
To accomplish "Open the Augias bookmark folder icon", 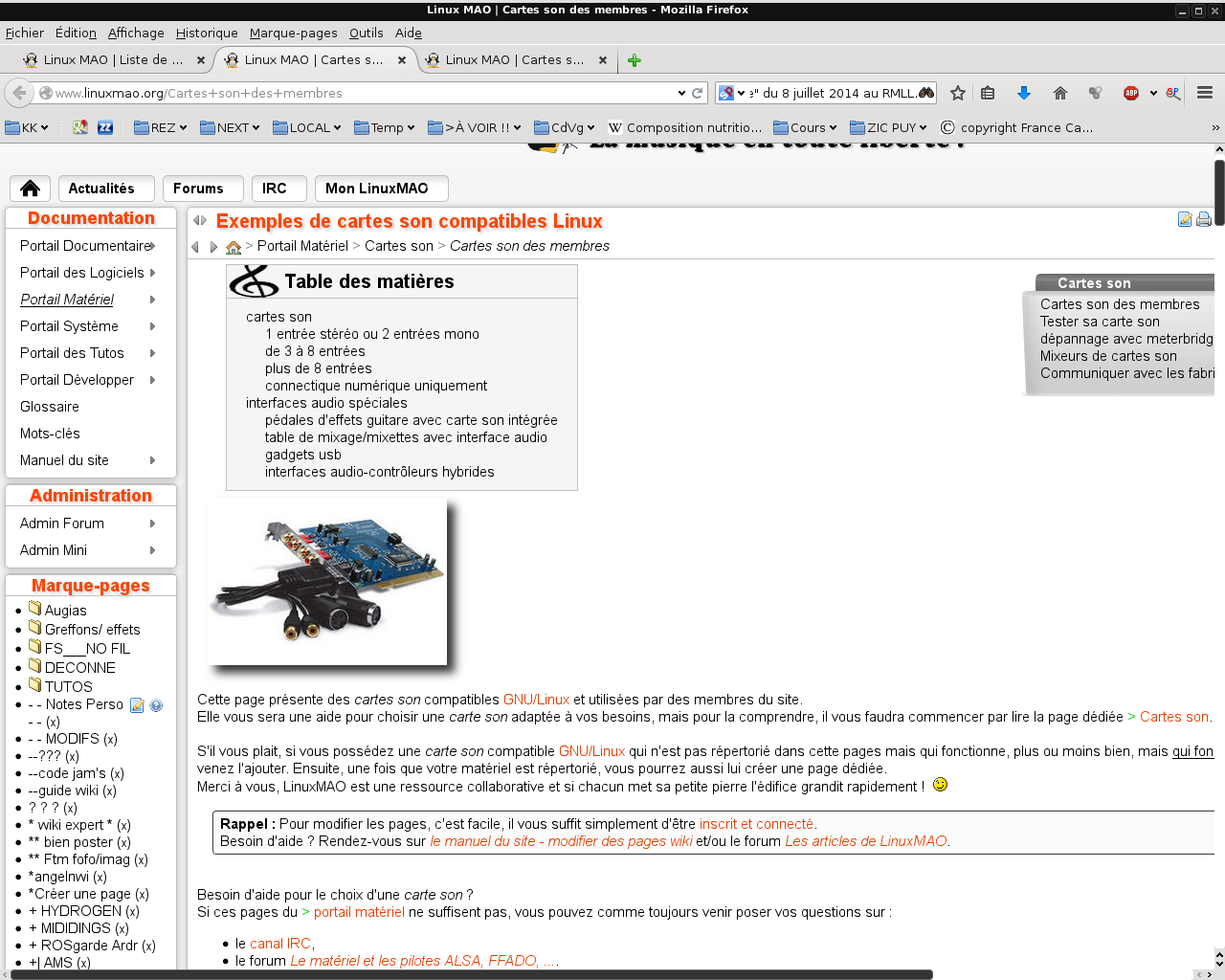I will click(35, 609).
